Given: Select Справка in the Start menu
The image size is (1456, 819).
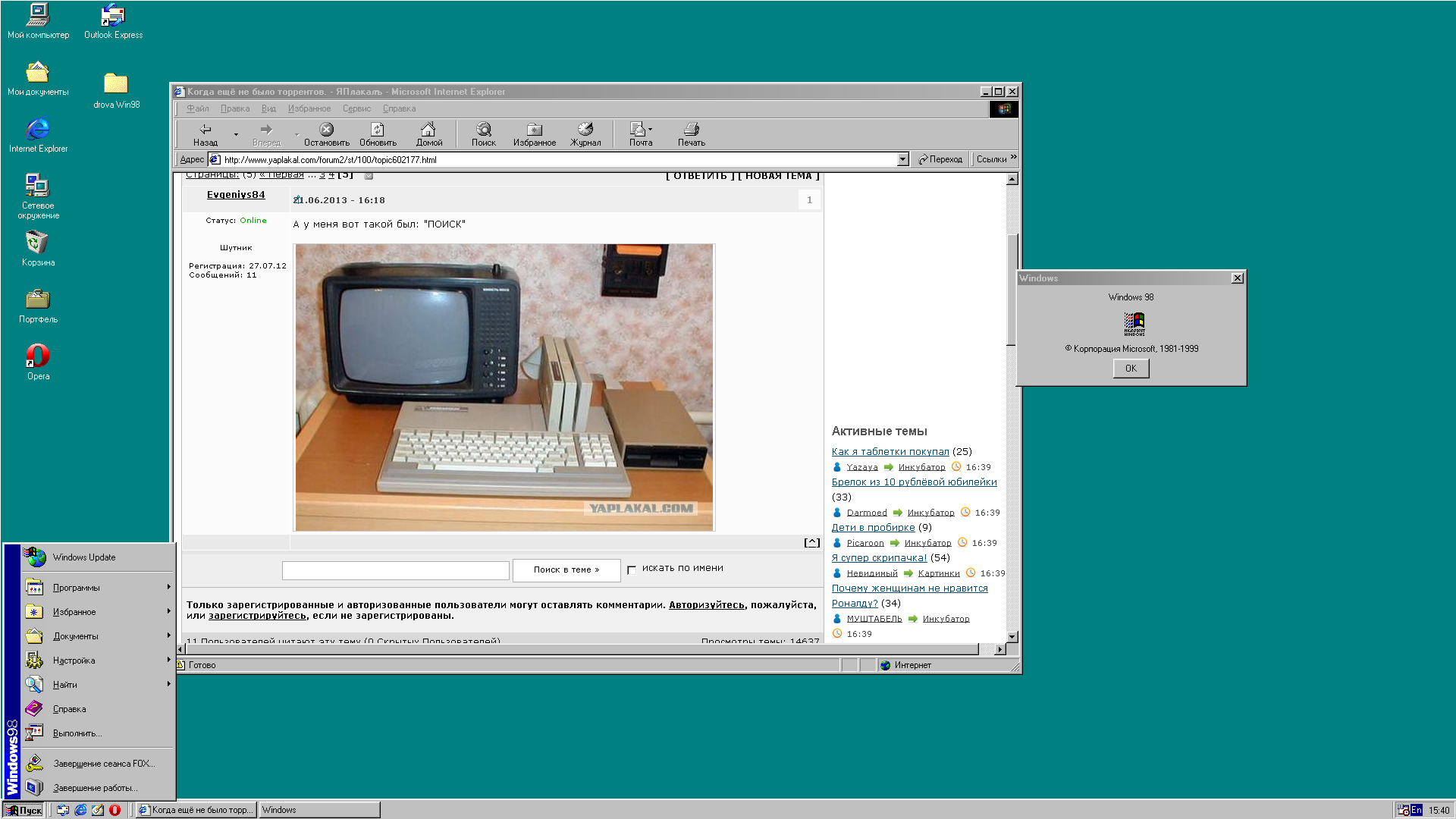Looking at the screenshot, I should pos(99,709).
